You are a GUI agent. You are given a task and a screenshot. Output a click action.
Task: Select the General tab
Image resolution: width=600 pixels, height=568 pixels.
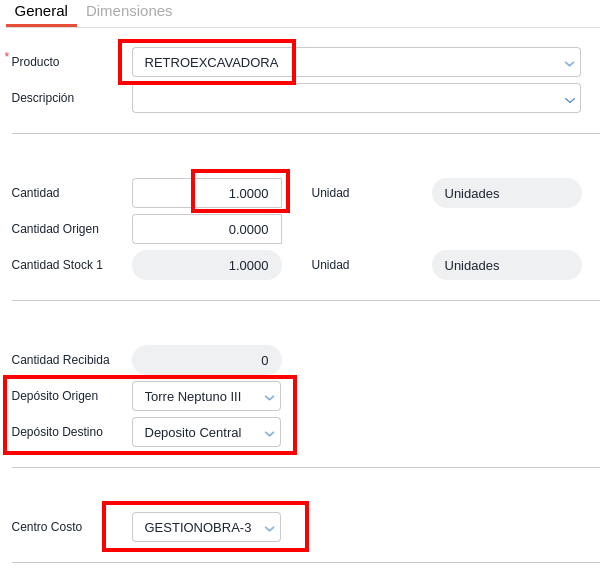[x=41, y=11]
